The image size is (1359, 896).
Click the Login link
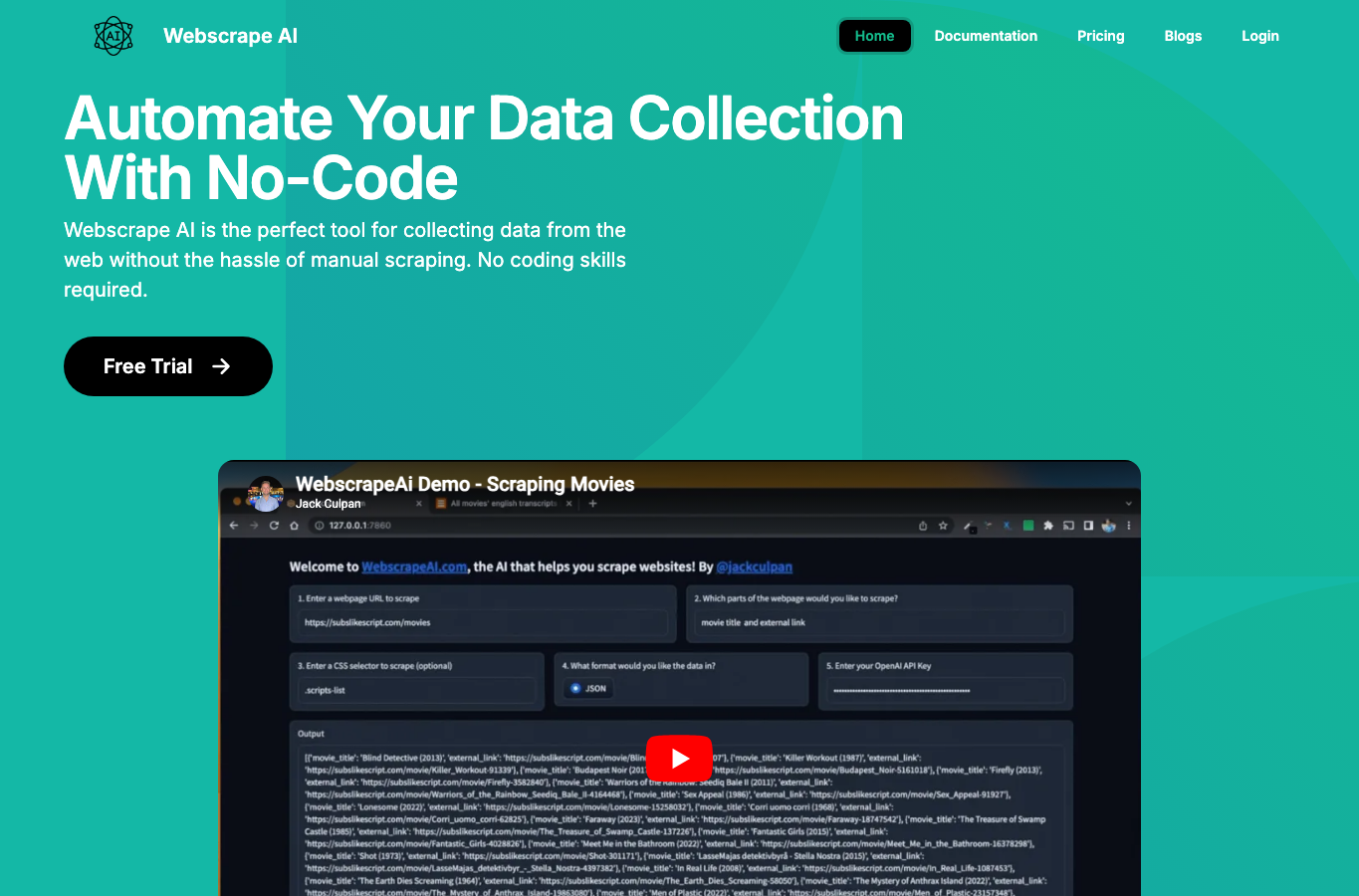(x=1259, y=36)
